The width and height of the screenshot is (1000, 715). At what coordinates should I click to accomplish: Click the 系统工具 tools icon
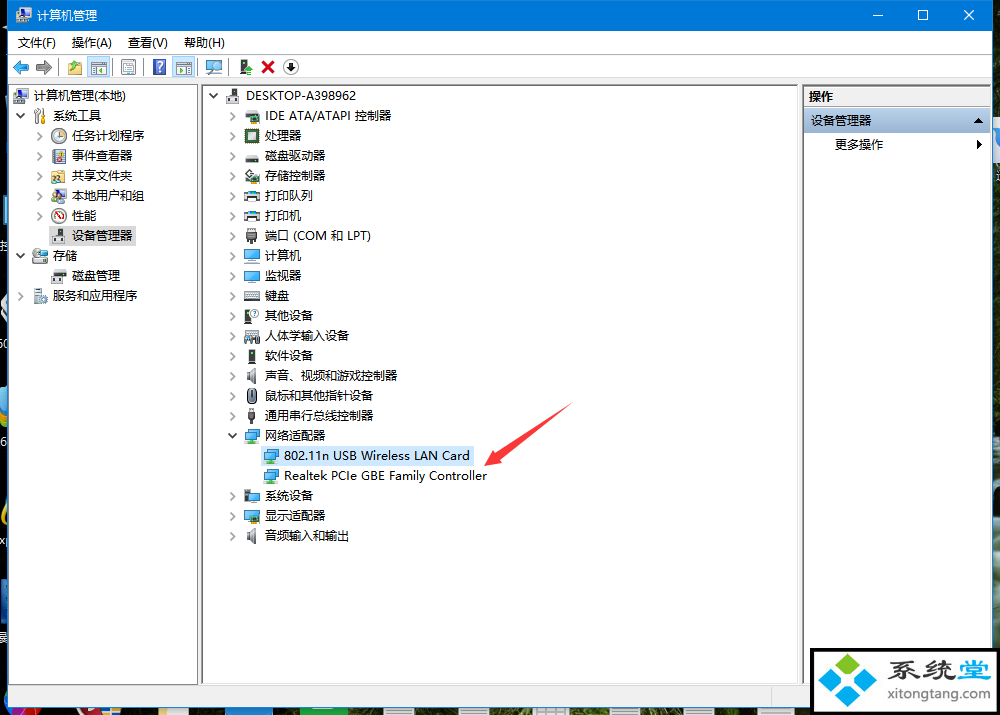pos(40,115)
